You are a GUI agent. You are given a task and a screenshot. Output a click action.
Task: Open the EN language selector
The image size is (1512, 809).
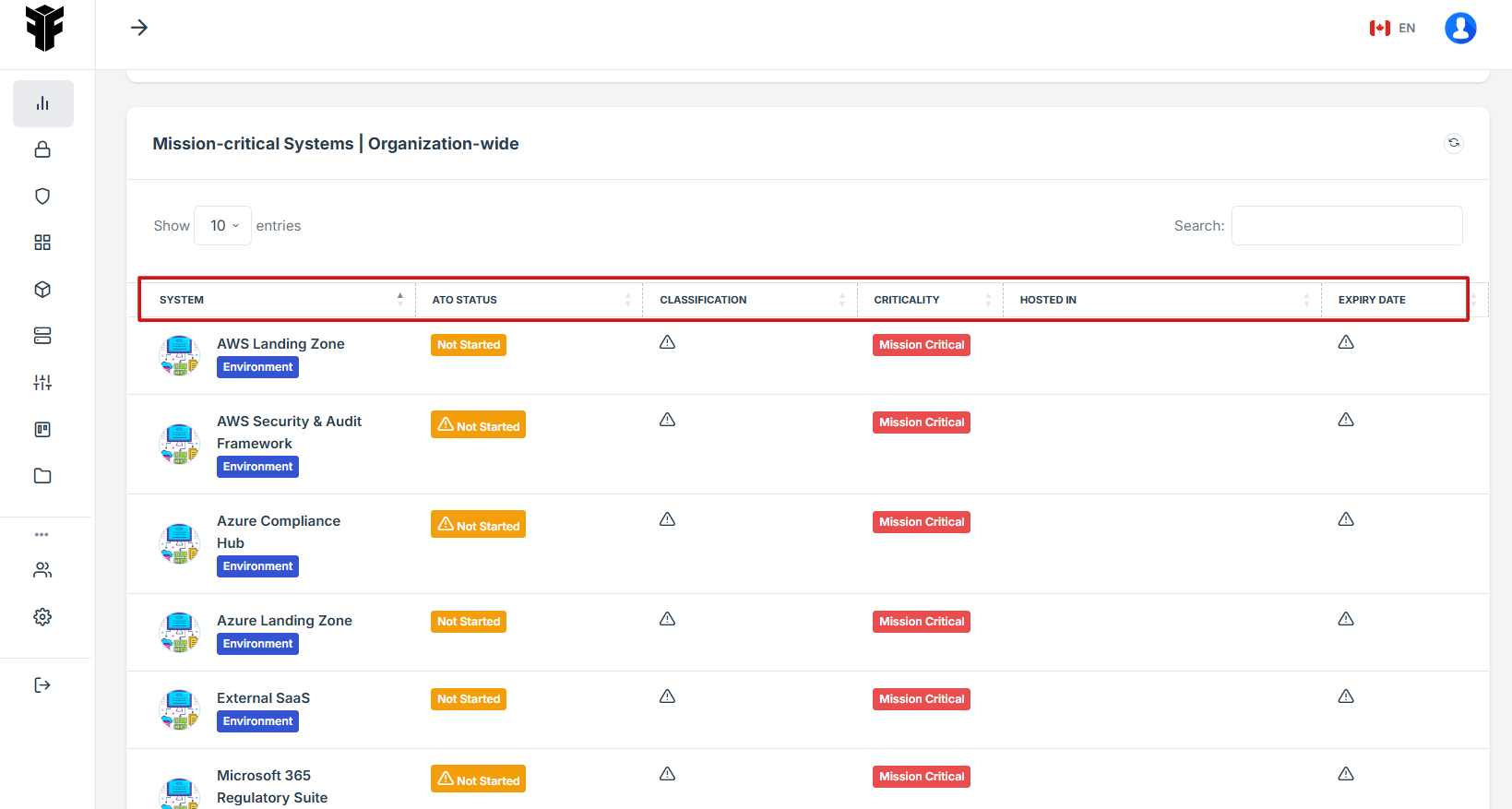(x=1393, y=28)
